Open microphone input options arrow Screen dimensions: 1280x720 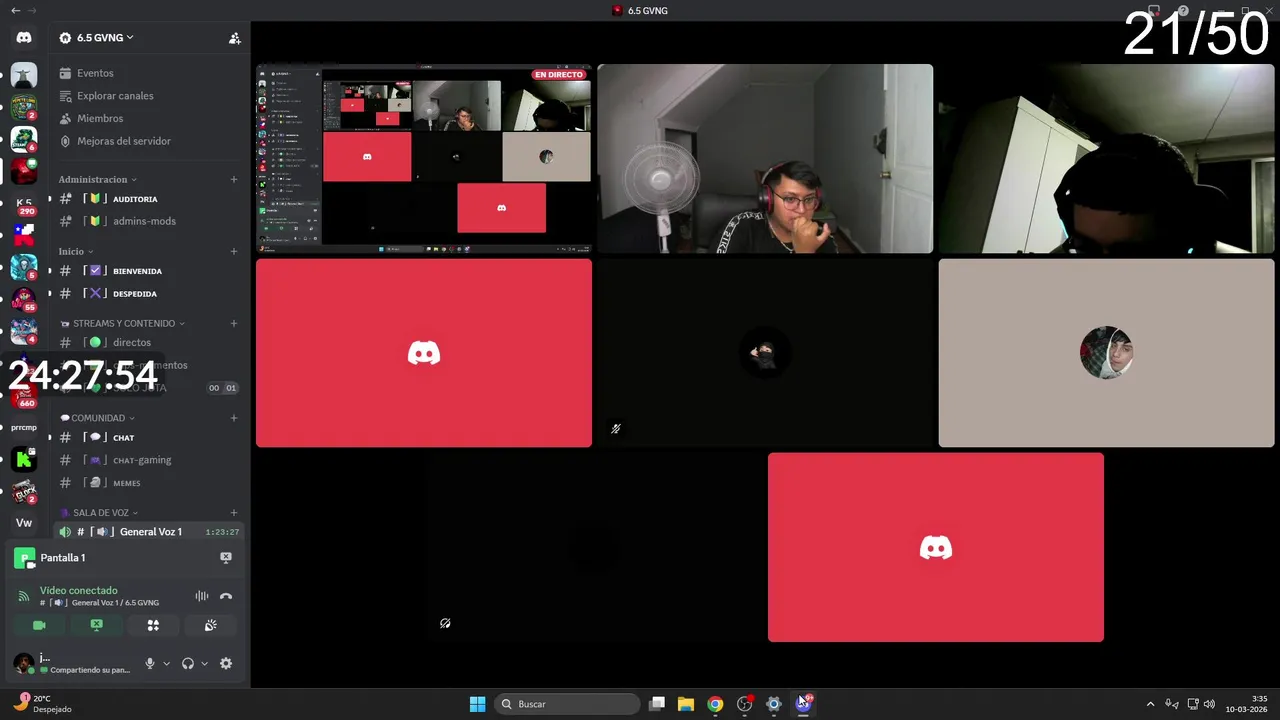[x=166, y=663]
